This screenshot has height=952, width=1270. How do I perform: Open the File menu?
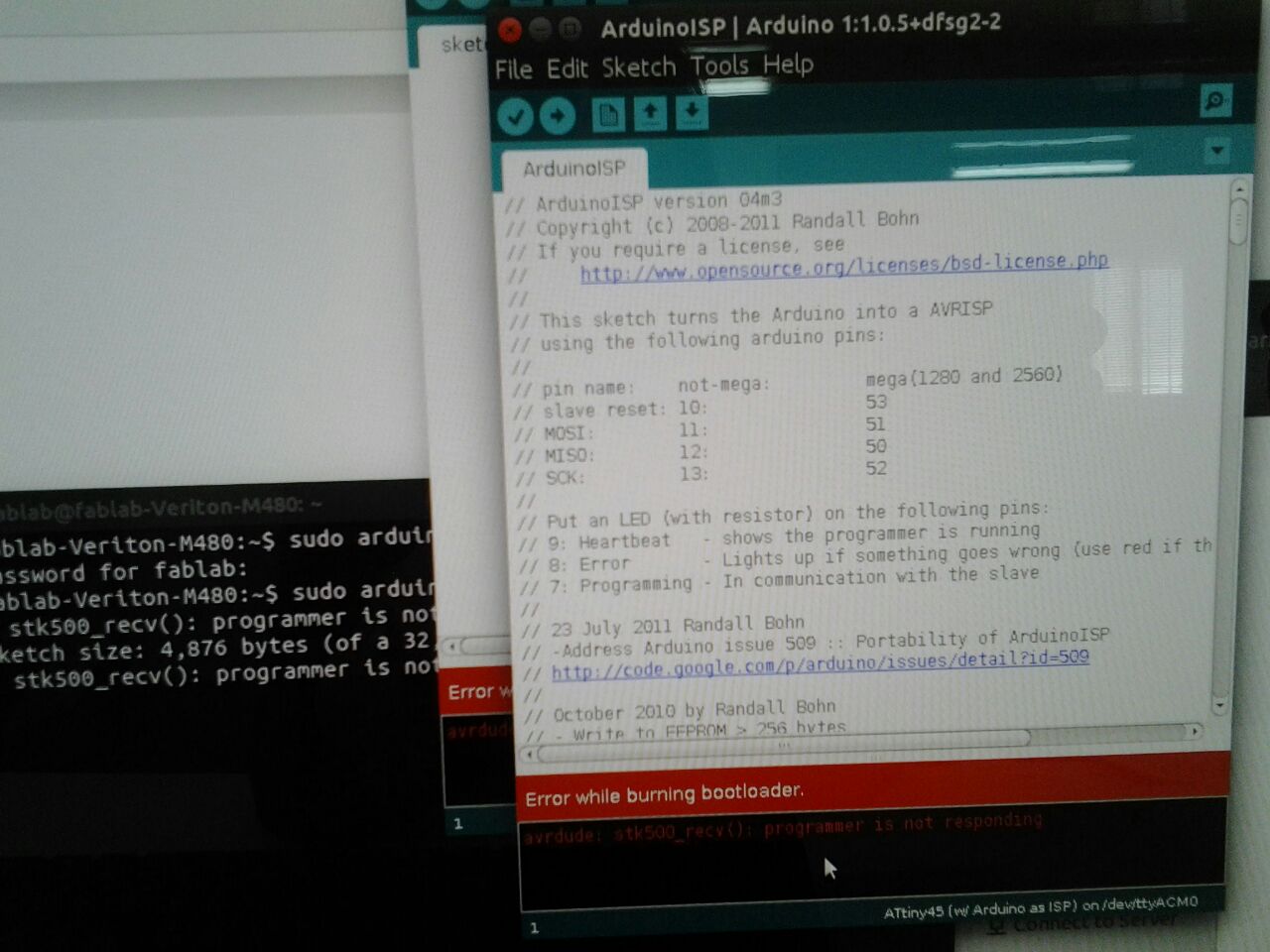[x=513, y=69]
